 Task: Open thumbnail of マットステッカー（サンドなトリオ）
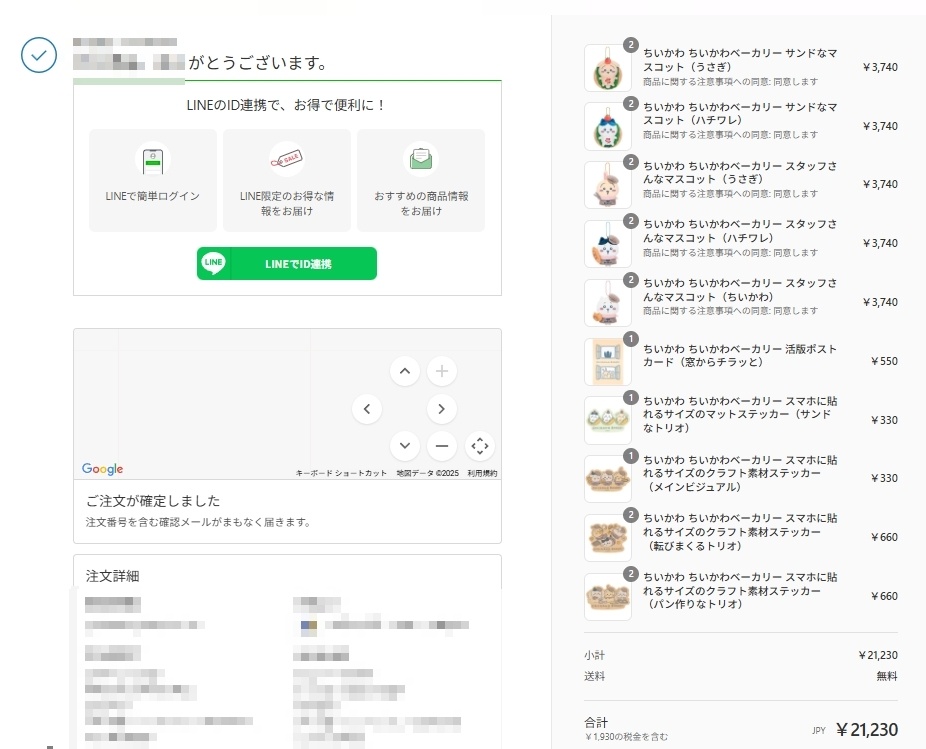[608, 420]
